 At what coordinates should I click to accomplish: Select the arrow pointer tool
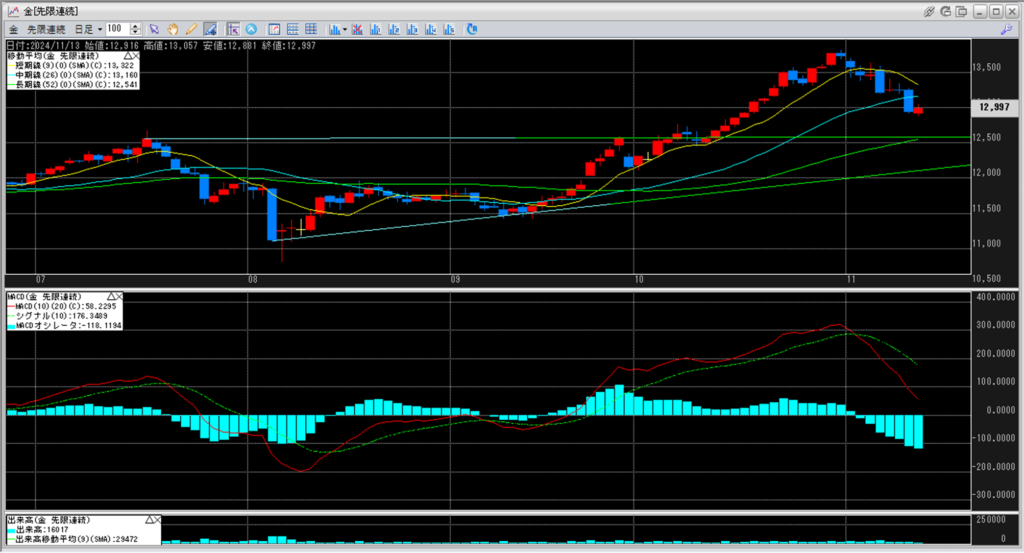154,29
